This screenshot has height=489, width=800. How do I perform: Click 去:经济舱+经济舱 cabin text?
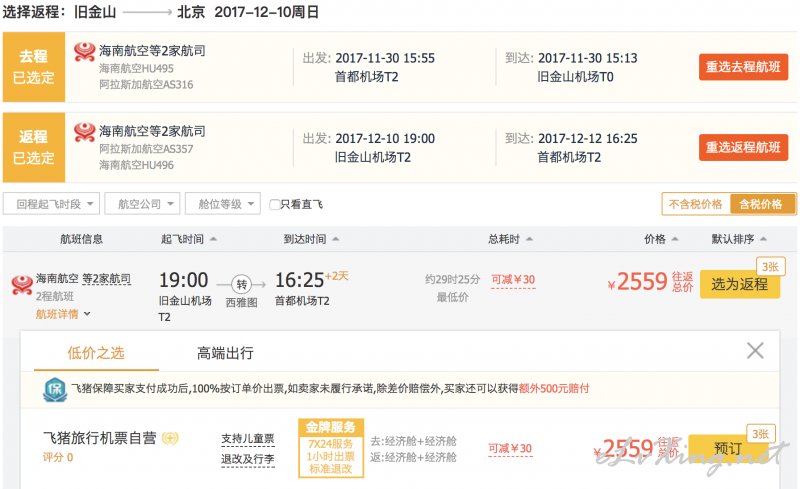click(x=413, y=441)
